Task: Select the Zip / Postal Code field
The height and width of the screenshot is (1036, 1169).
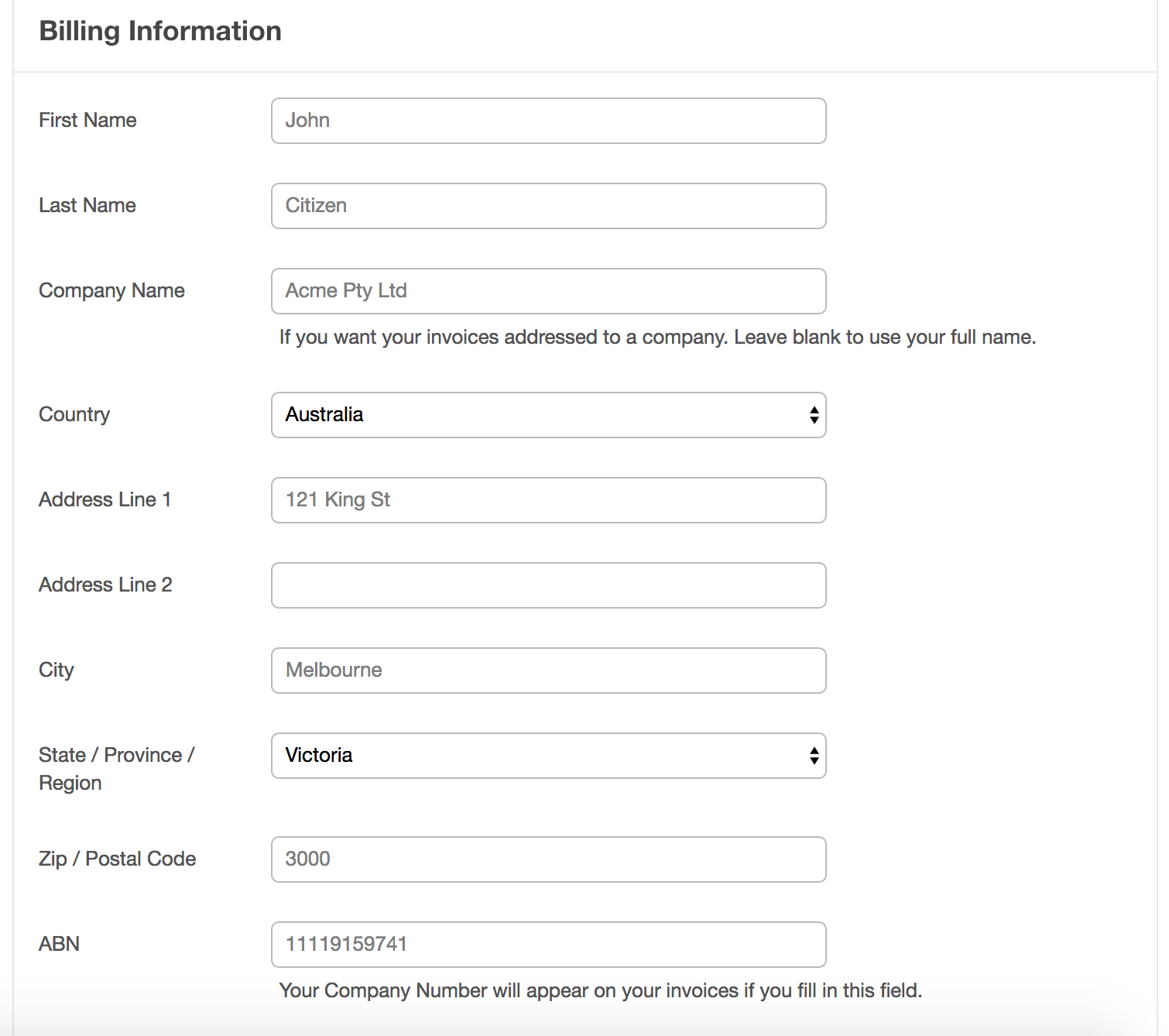Action: [549, 859]
